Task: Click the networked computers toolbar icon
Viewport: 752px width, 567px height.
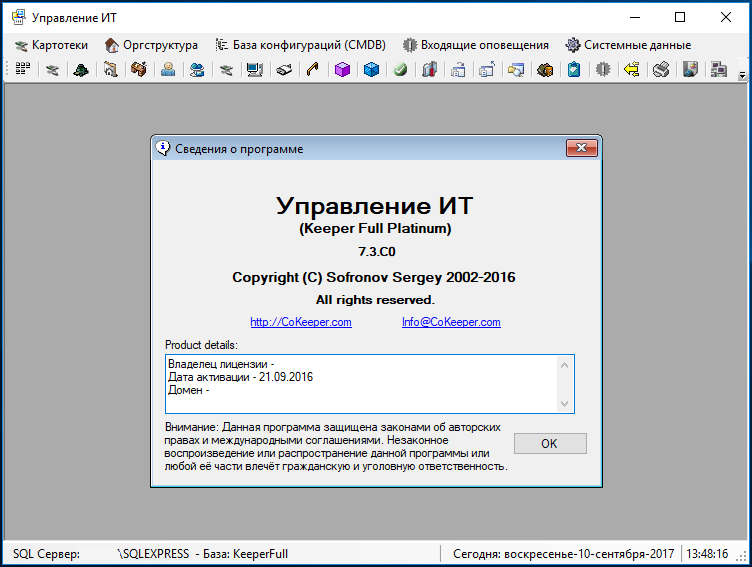Action: pos(719,70)
